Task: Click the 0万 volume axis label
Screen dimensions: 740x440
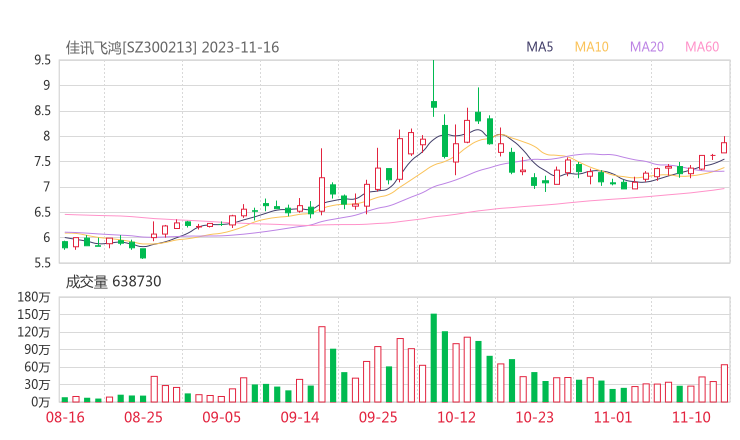Action: coord(40,402)
